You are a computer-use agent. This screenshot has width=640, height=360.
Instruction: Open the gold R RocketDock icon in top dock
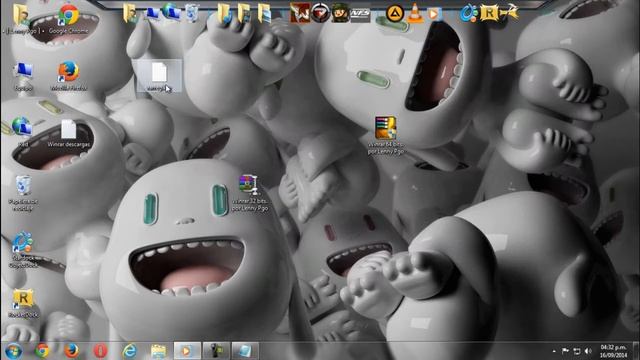pyautogui.click(x=489, y=13)
